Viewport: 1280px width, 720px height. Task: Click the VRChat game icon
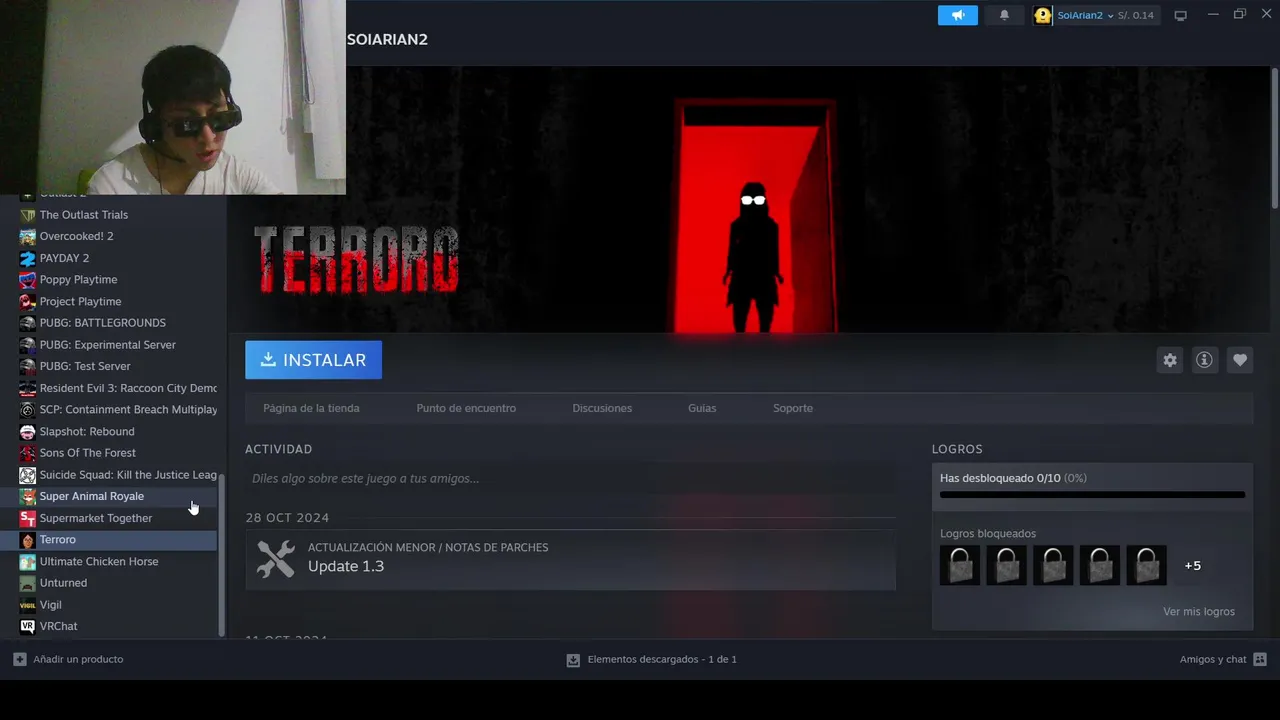(28, 626)
